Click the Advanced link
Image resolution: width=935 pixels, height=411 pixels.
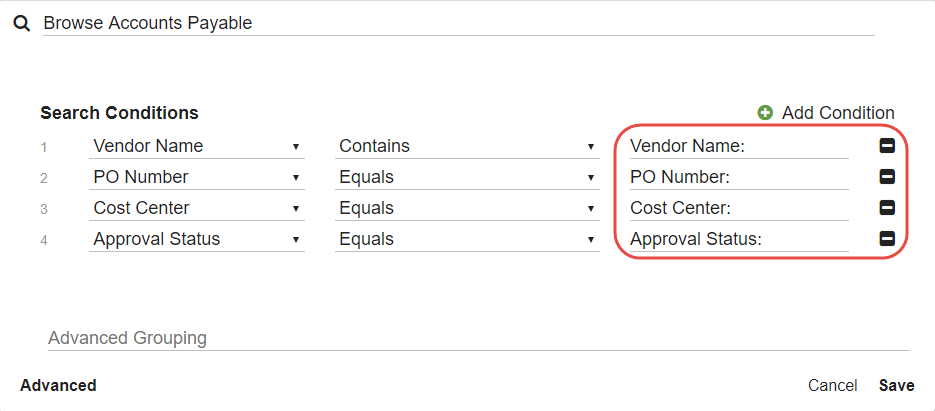click(58, 385)
